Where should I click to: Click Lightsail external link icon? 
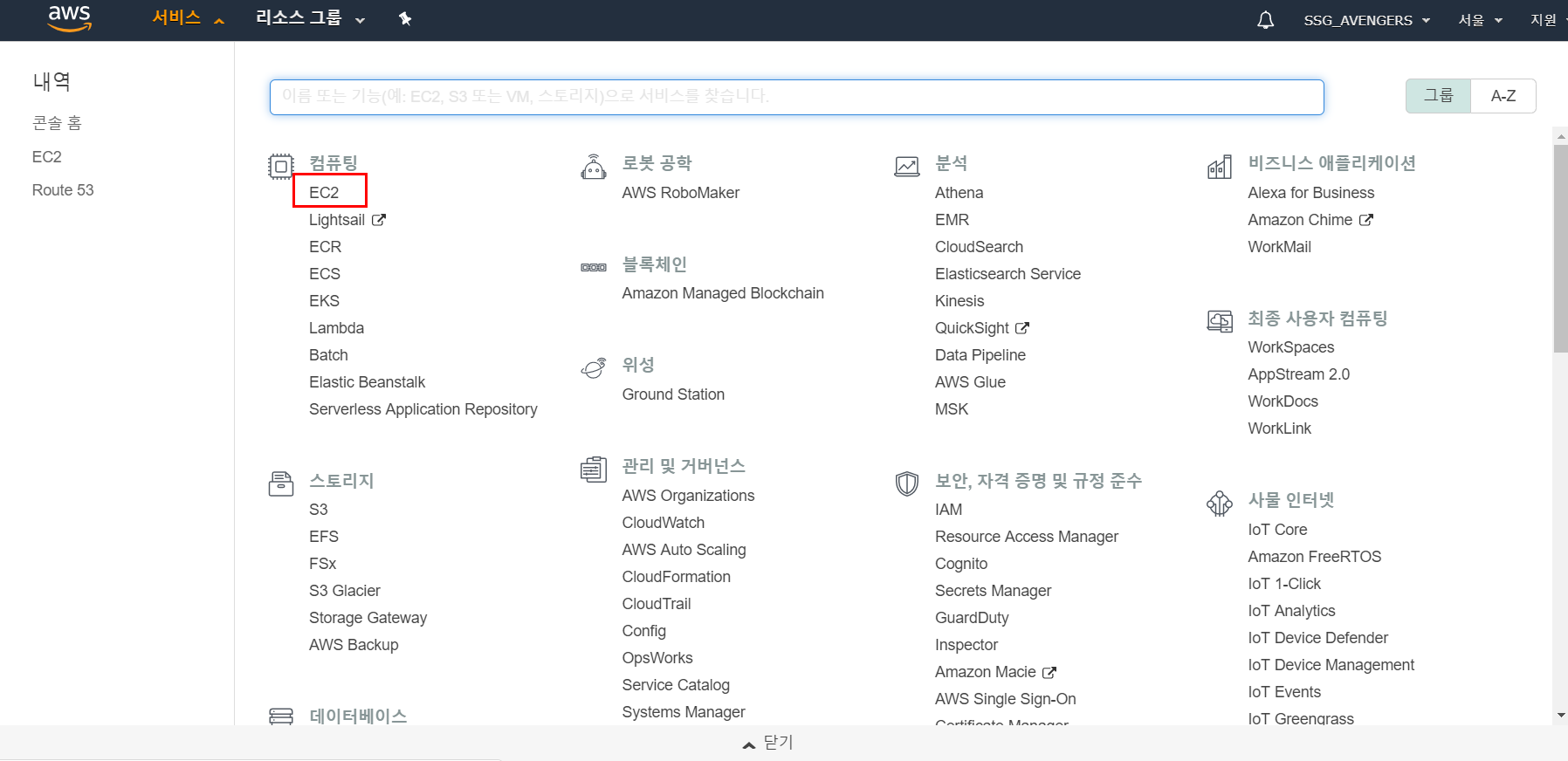pyautogui.click(x=378, y=220)
